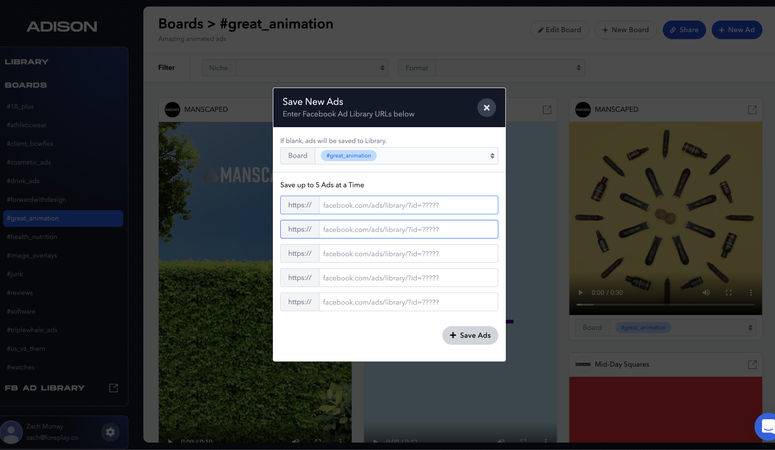Fullscreen the bottles video ad
This screenshot has width=775, height=450.
click(729, 293)
